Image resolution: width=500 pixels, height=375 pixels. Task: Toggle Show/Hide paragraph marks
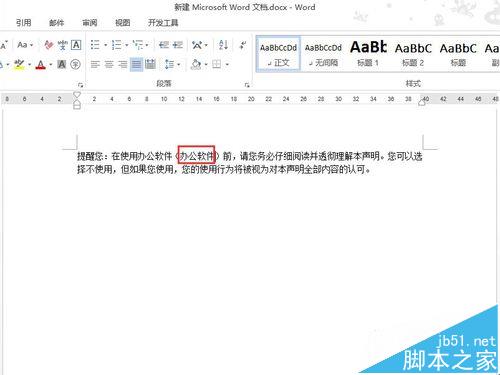pyautogui.click(x=243, y=45)
